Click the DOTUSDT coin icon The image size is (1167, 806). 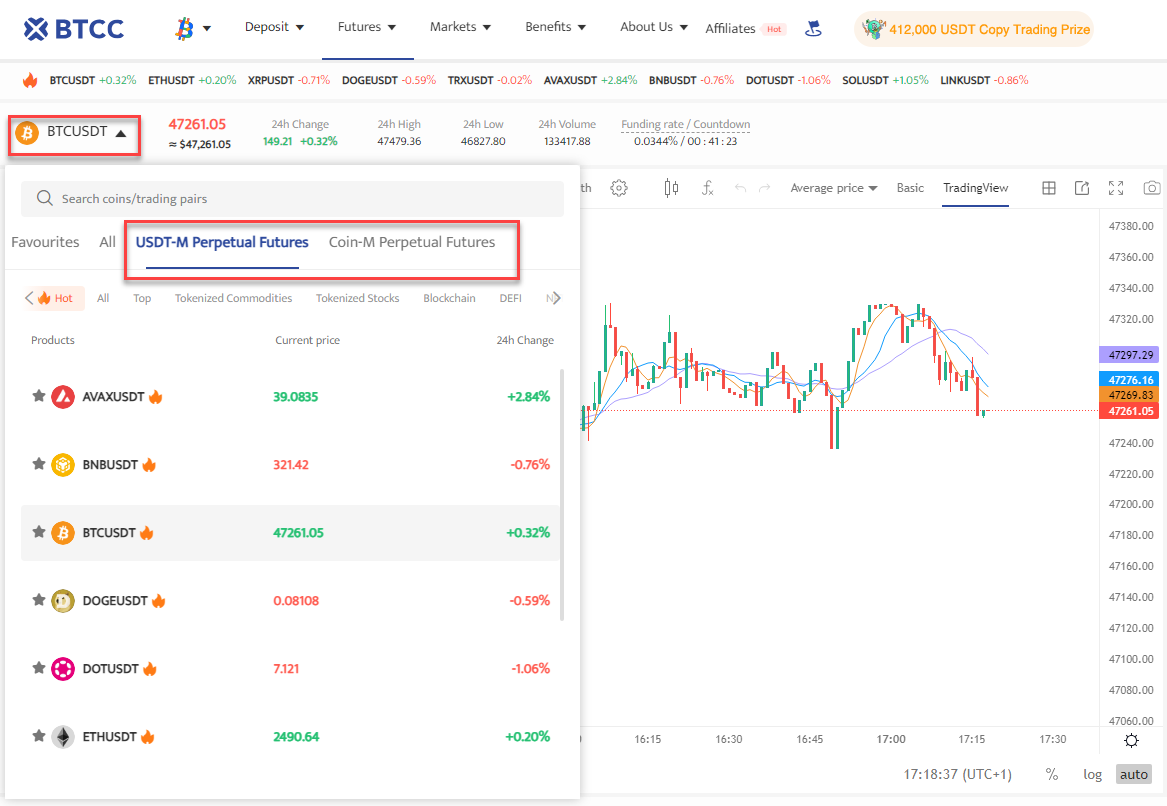click(63, 668)
